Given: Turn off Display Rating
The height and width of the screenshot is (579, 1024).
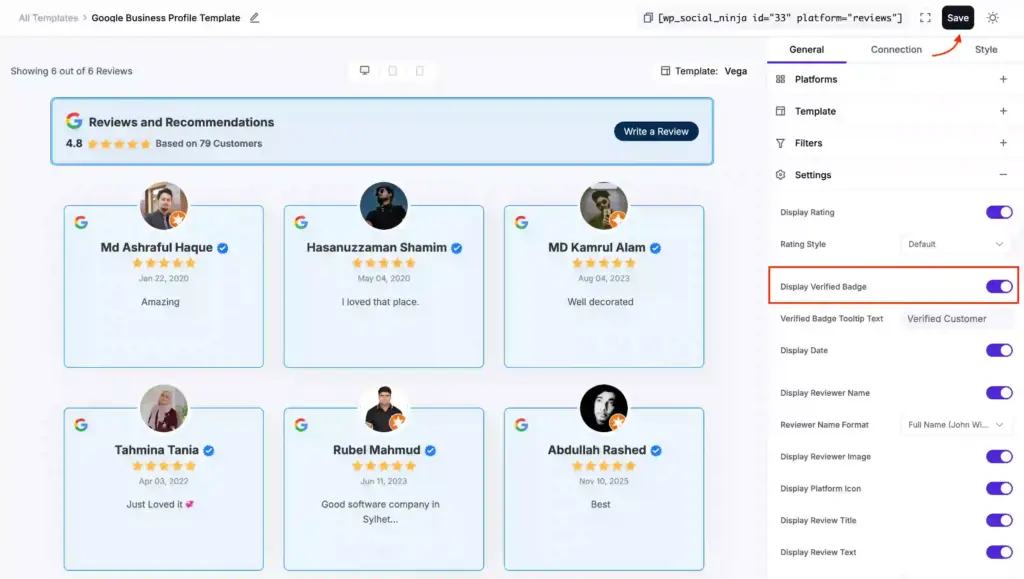Looking at the screenshot, I should pos(999,212).
